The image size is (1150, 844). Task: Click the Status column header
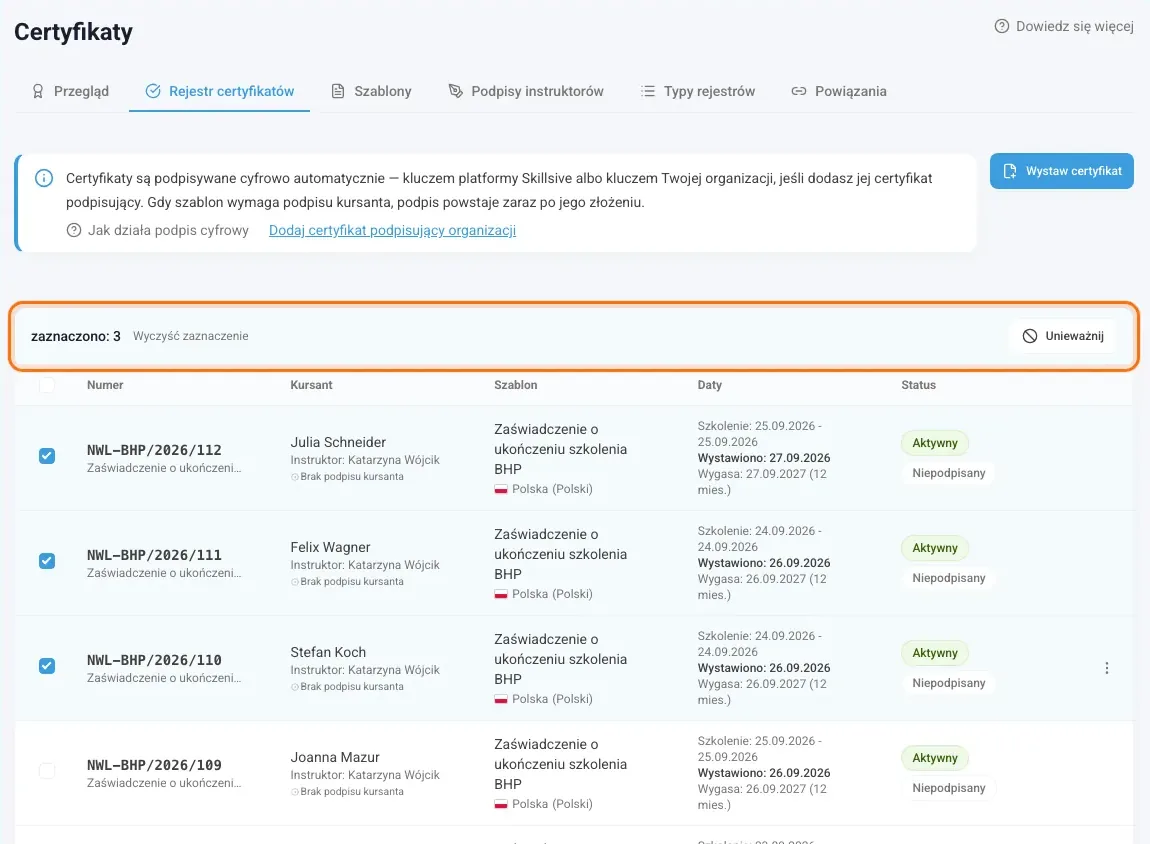tap(918, 385)
